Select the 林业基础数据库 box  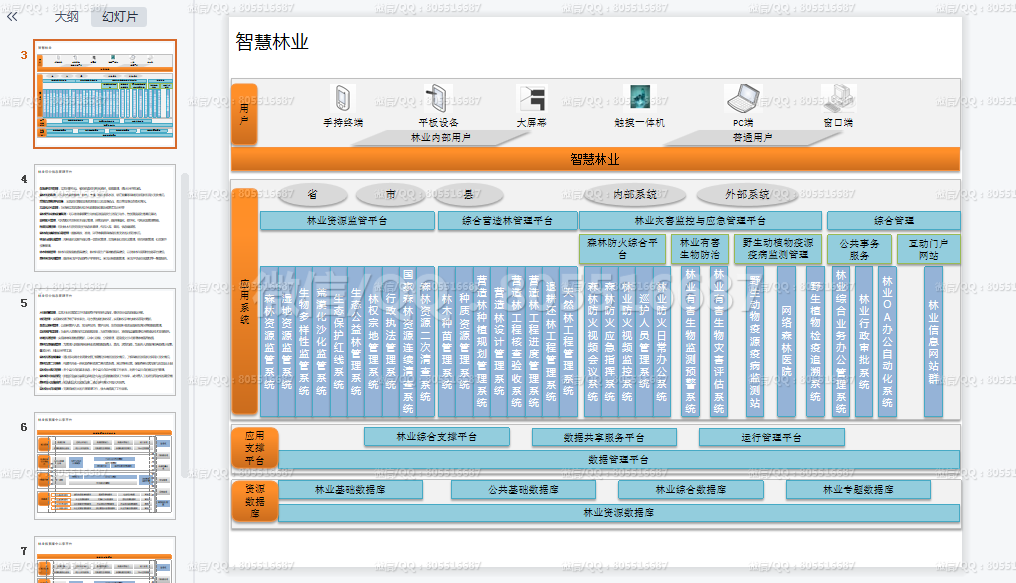click(x=351, y=490)
